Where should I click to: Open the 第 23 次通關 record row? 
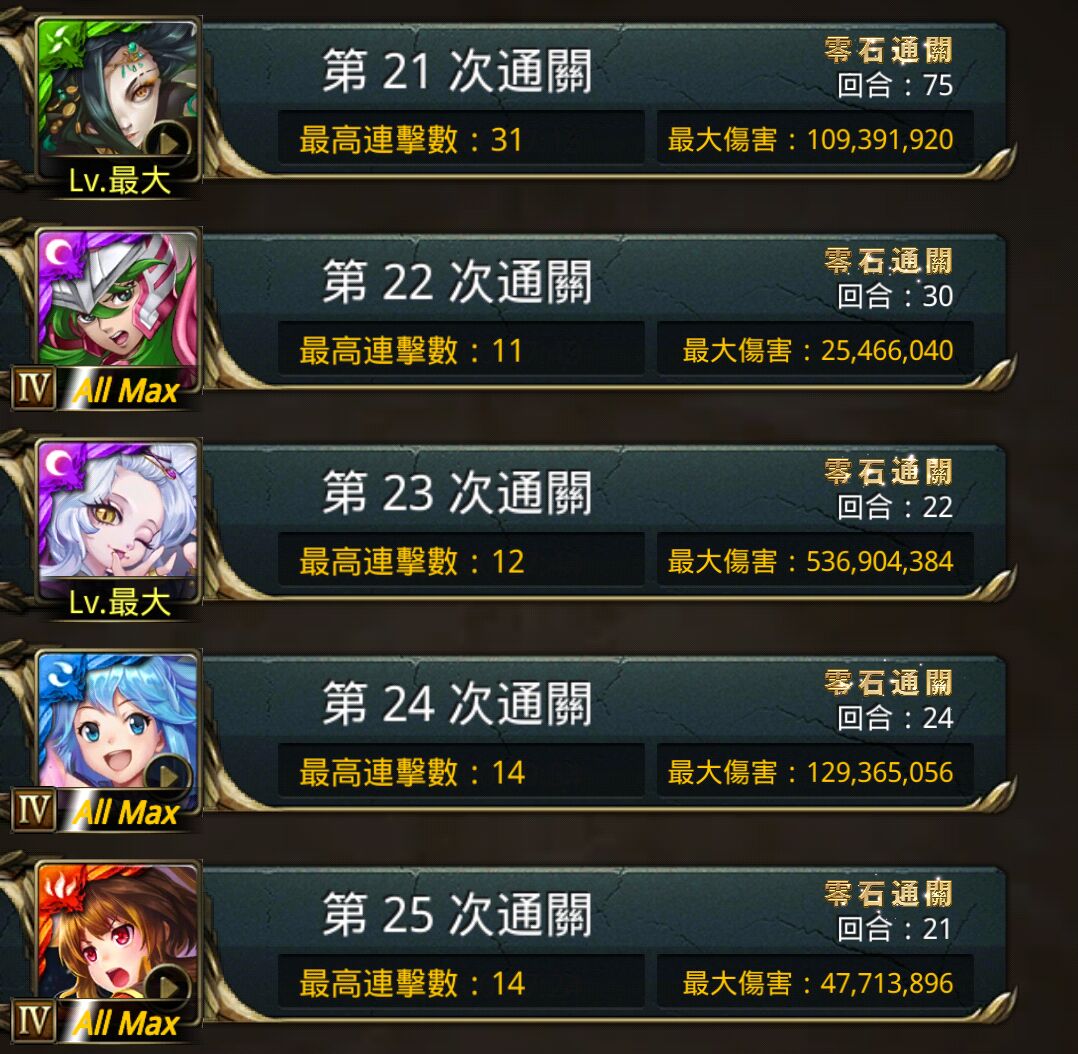click(x=605, y=522)
